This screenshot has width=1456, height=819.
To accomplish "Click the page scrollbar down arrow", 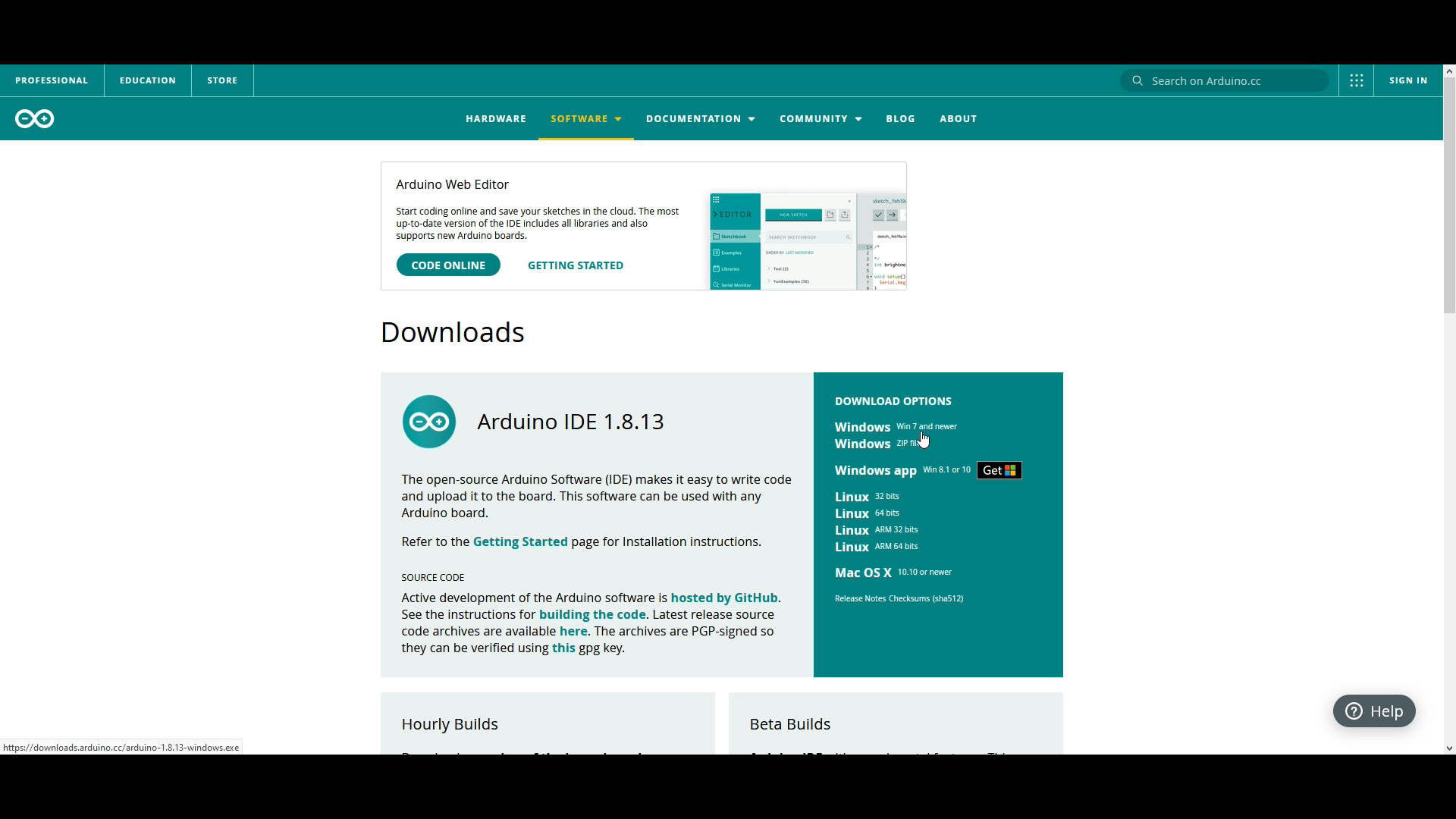I will coord(1449,748).
